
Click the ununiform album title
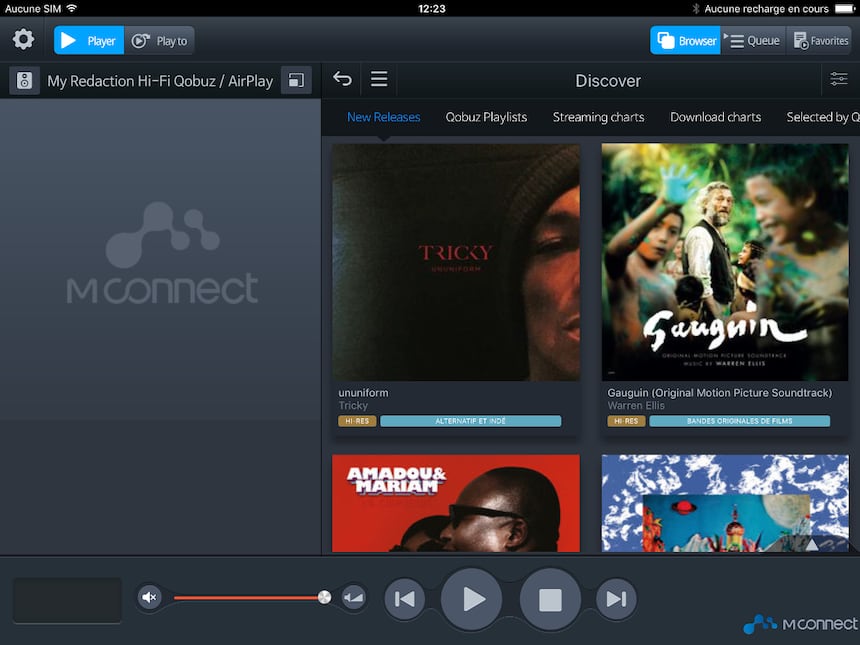tap(363, 393)
